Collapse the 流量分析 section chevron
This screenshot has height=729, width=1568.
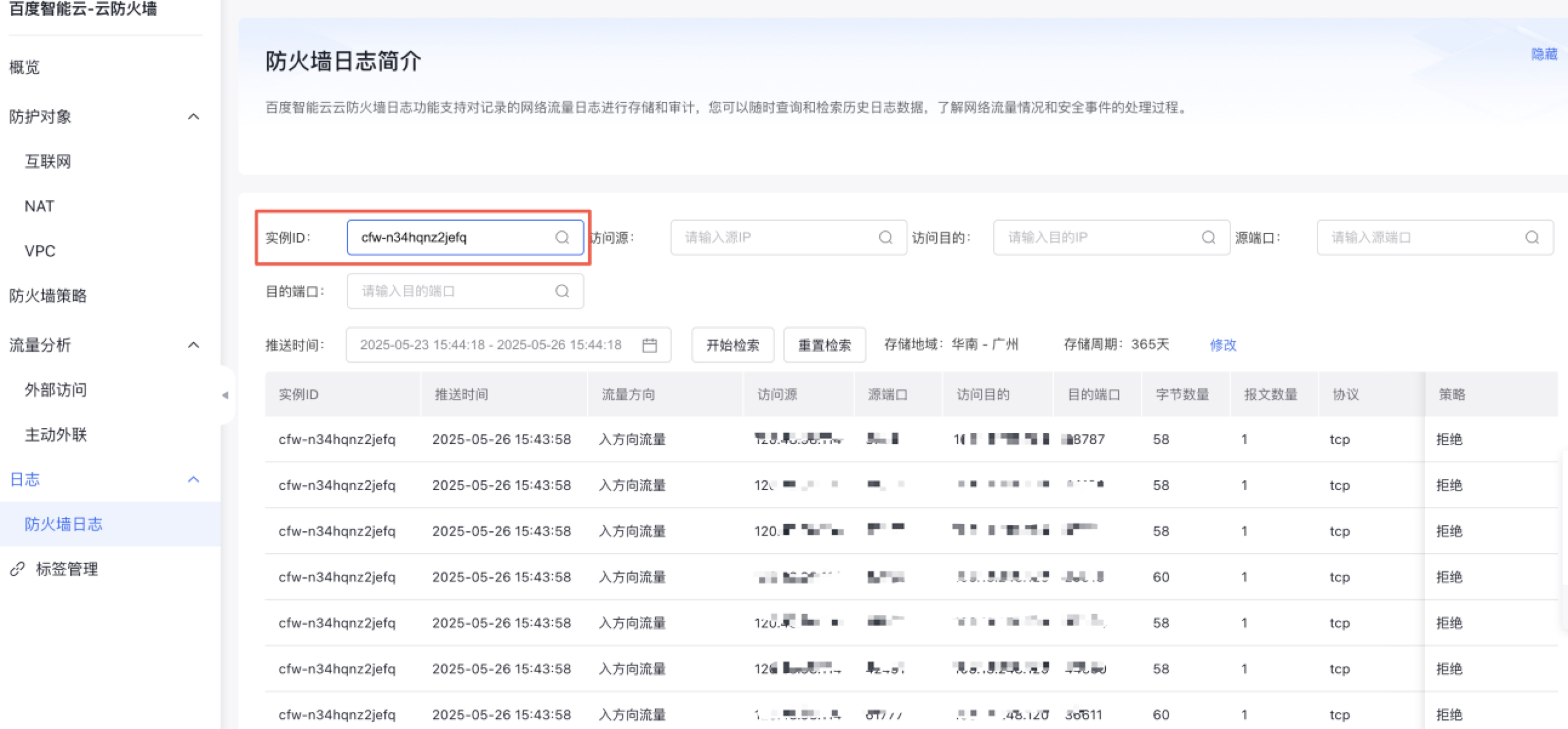point(193,344)
